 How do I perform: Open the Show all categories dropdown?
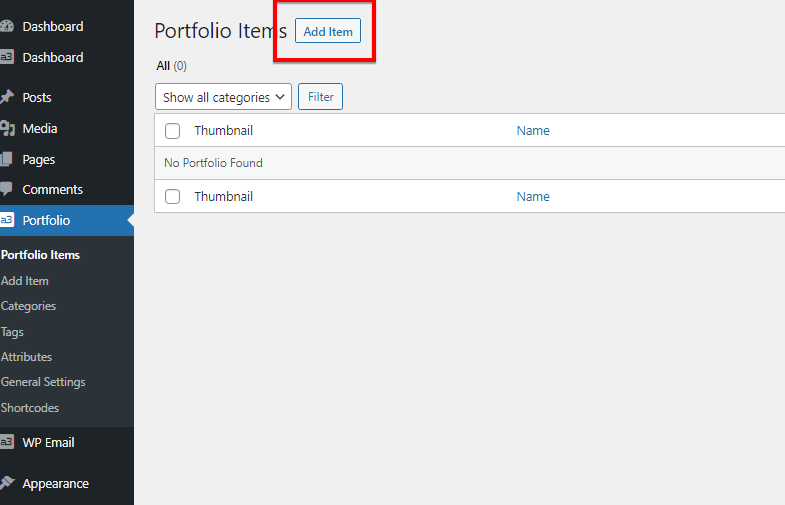(x=223, y=97)
